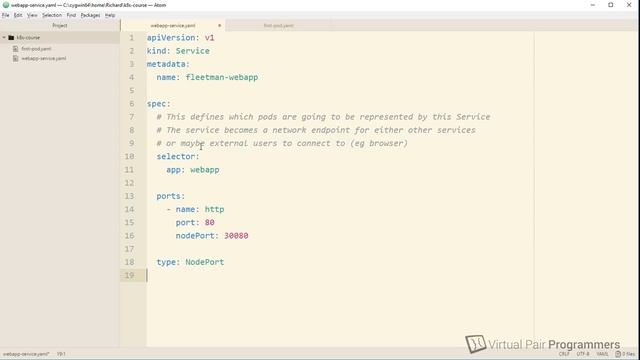Viewport: 640px width, 360px height.
Task: Change UTF-8 encoding in status bar
Action: coord(583,354)
